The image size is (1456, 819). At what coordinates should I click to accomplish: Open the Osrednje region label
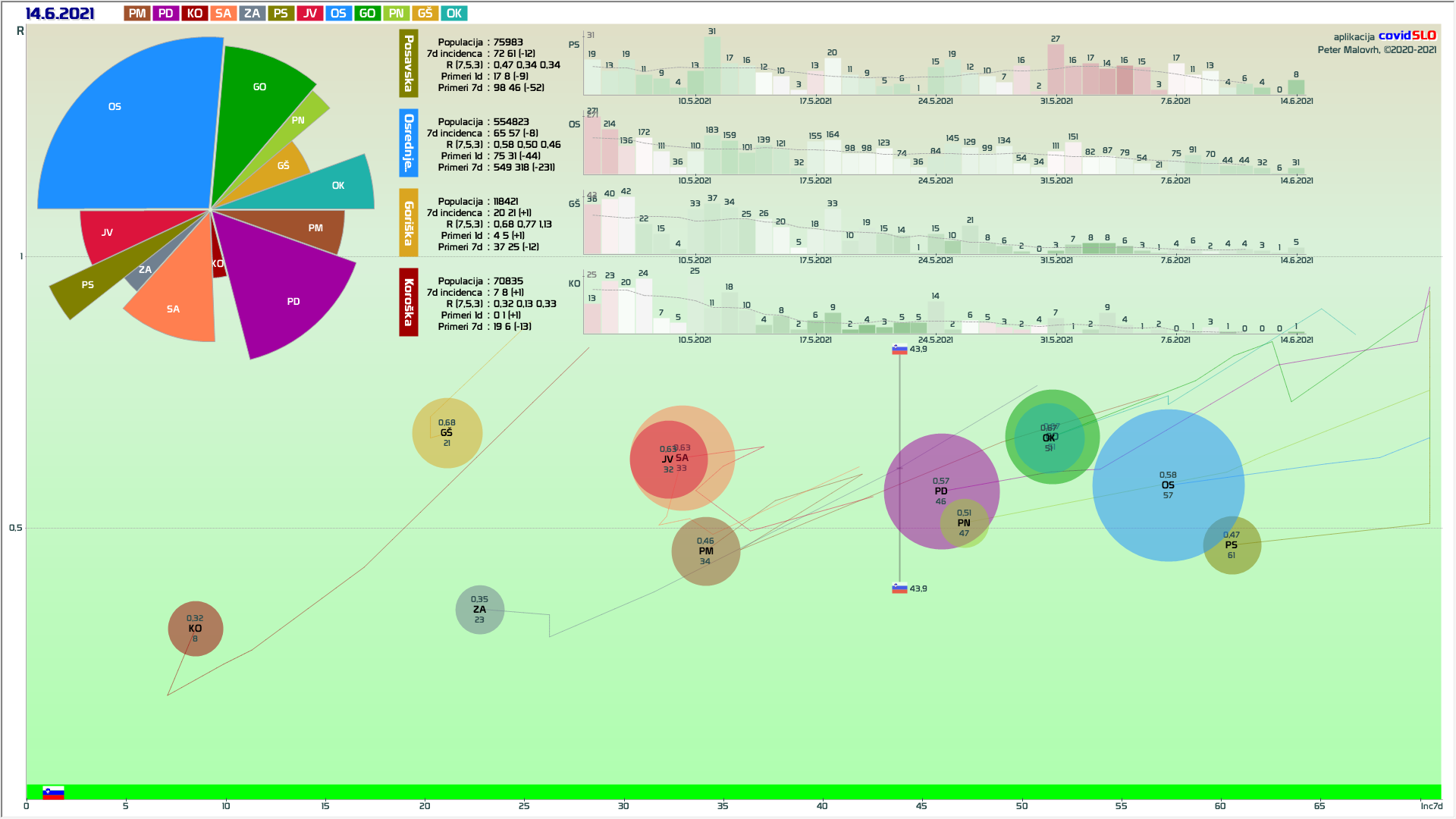click(409, 143)
